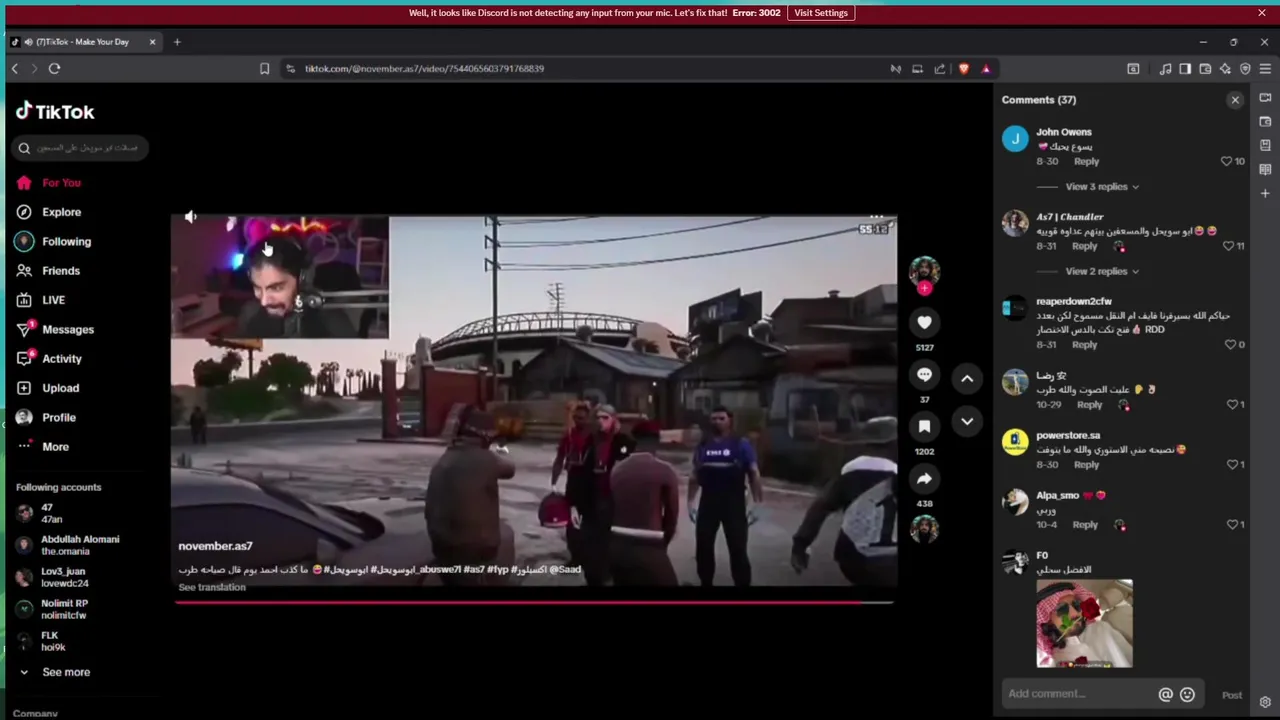
Task: Click the TikTok search field
Action: [x=82, y=148]
